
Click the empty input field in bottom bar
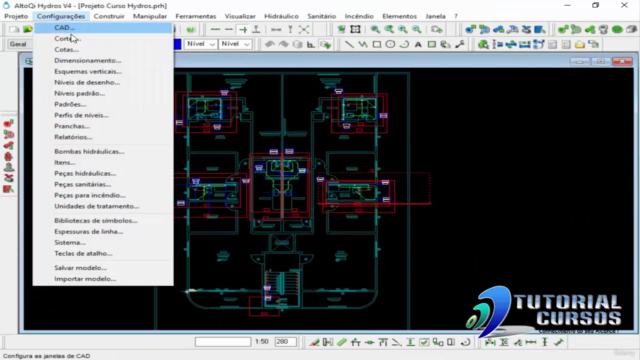coord(223,342)
